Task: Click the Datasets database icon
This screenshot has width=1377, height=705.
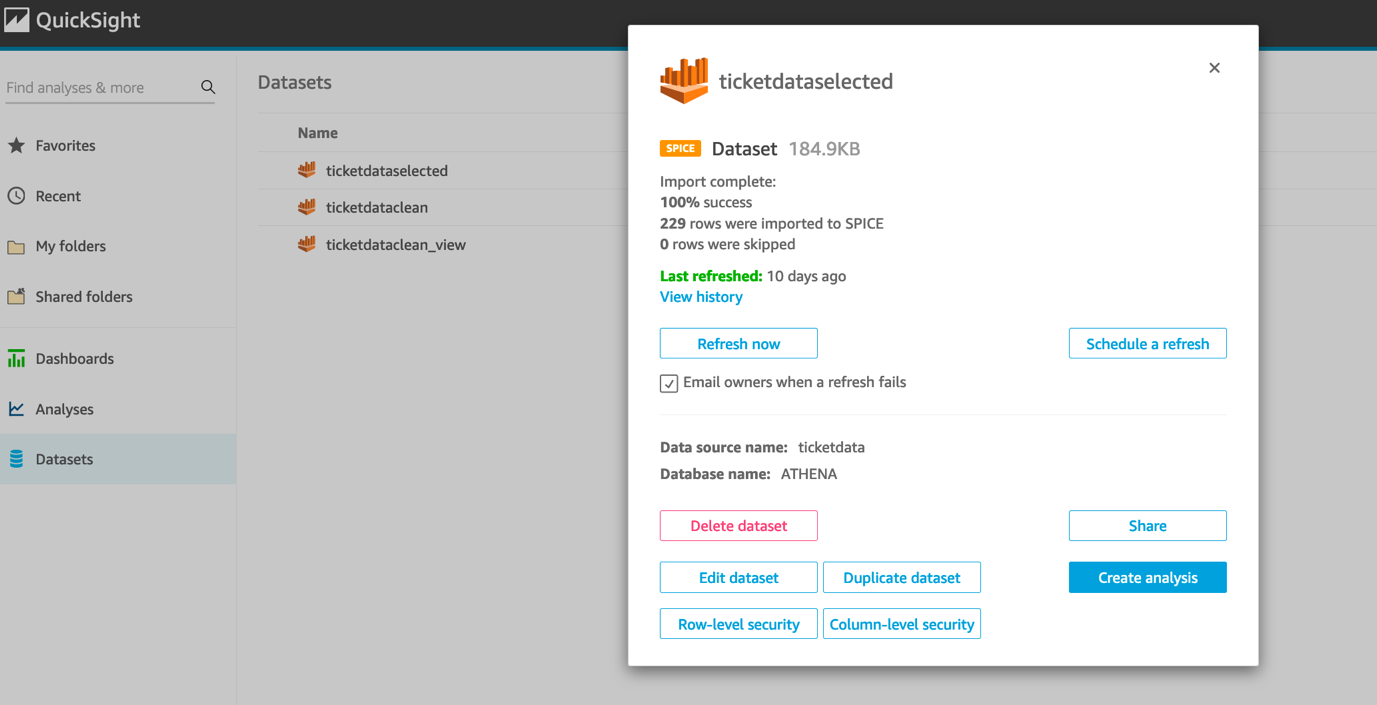Action: pos(16,459)
